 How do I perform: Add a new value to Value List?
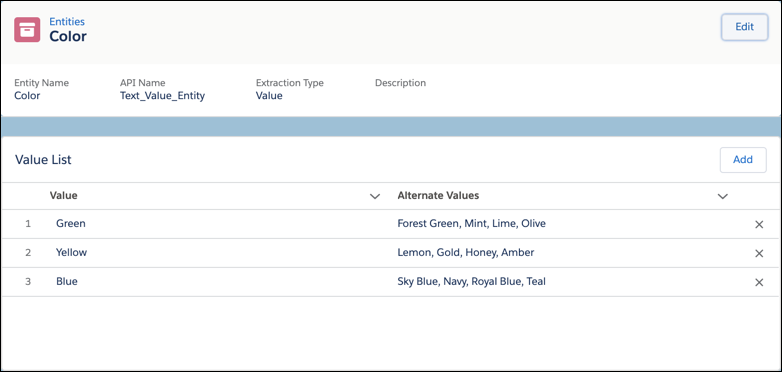pos(743,160)
